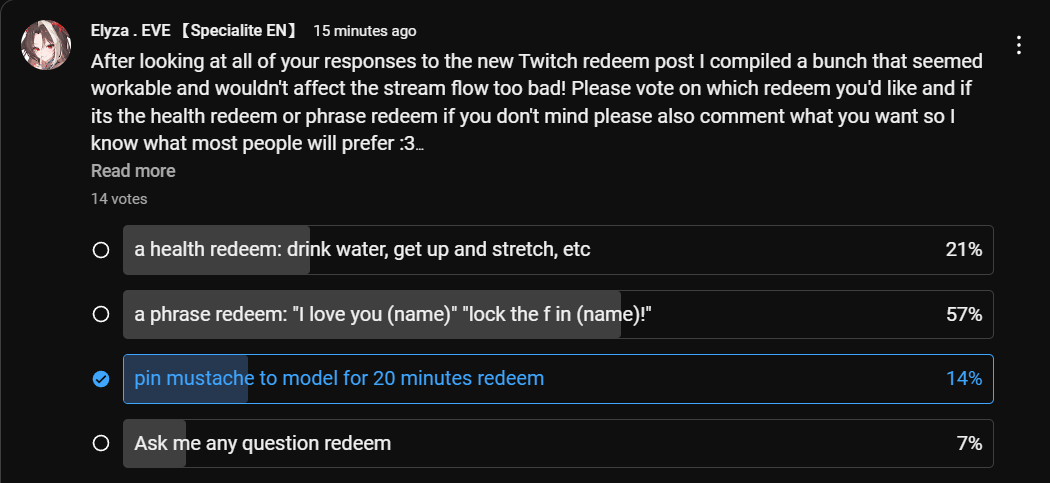Screen dimensions: 1050x483
Task: Uncheck the selected pin mustache vote checkmark
Action: coord(101,379)
